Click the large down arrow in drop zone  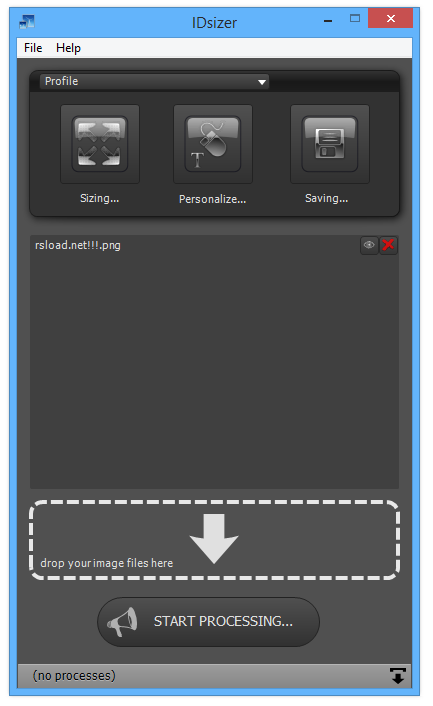tap(214, 539)
